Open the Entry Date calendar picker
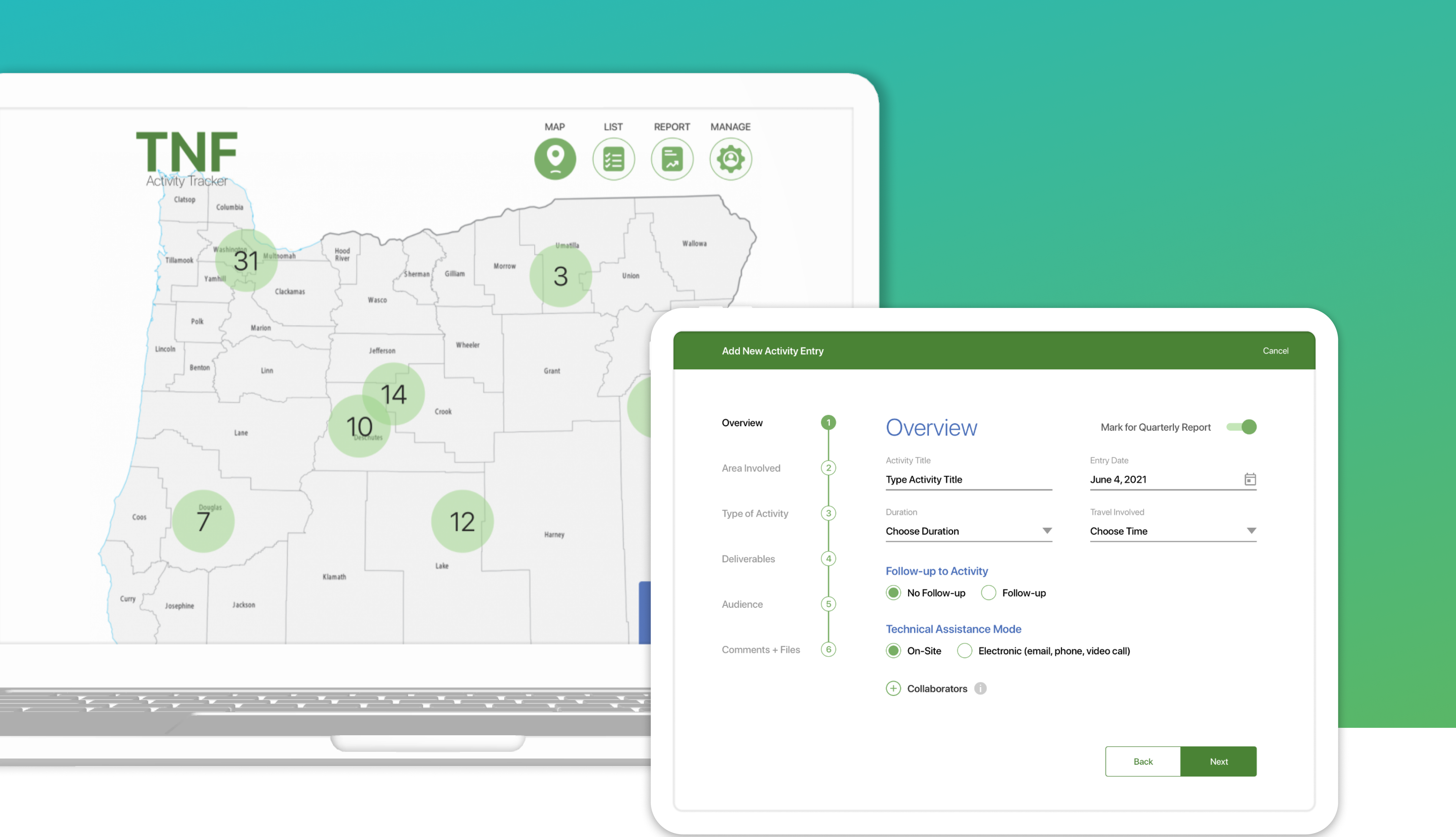This screenshot has height=837, width=1456. tap(1250, 479)
